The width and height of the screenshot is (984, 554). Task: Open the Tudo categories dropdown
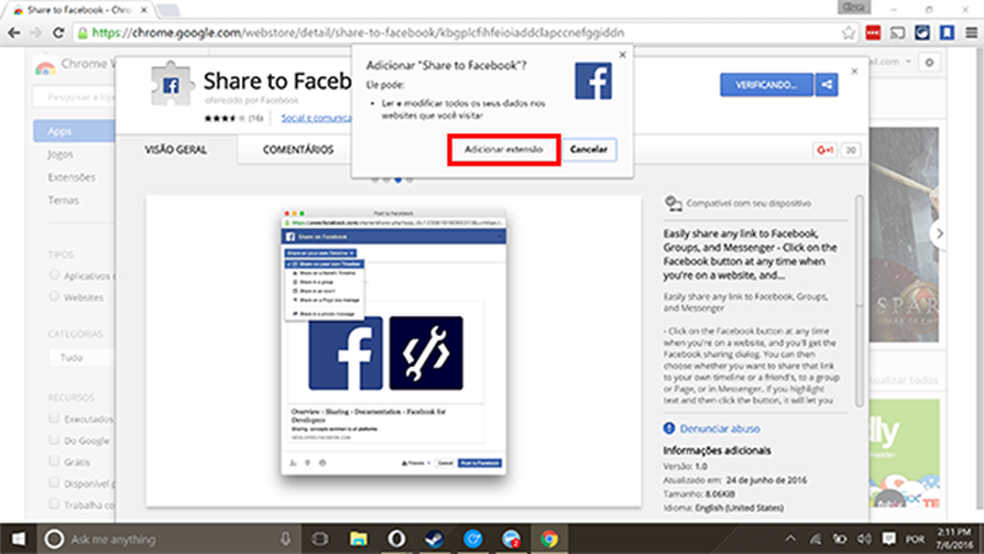point(82,357)
